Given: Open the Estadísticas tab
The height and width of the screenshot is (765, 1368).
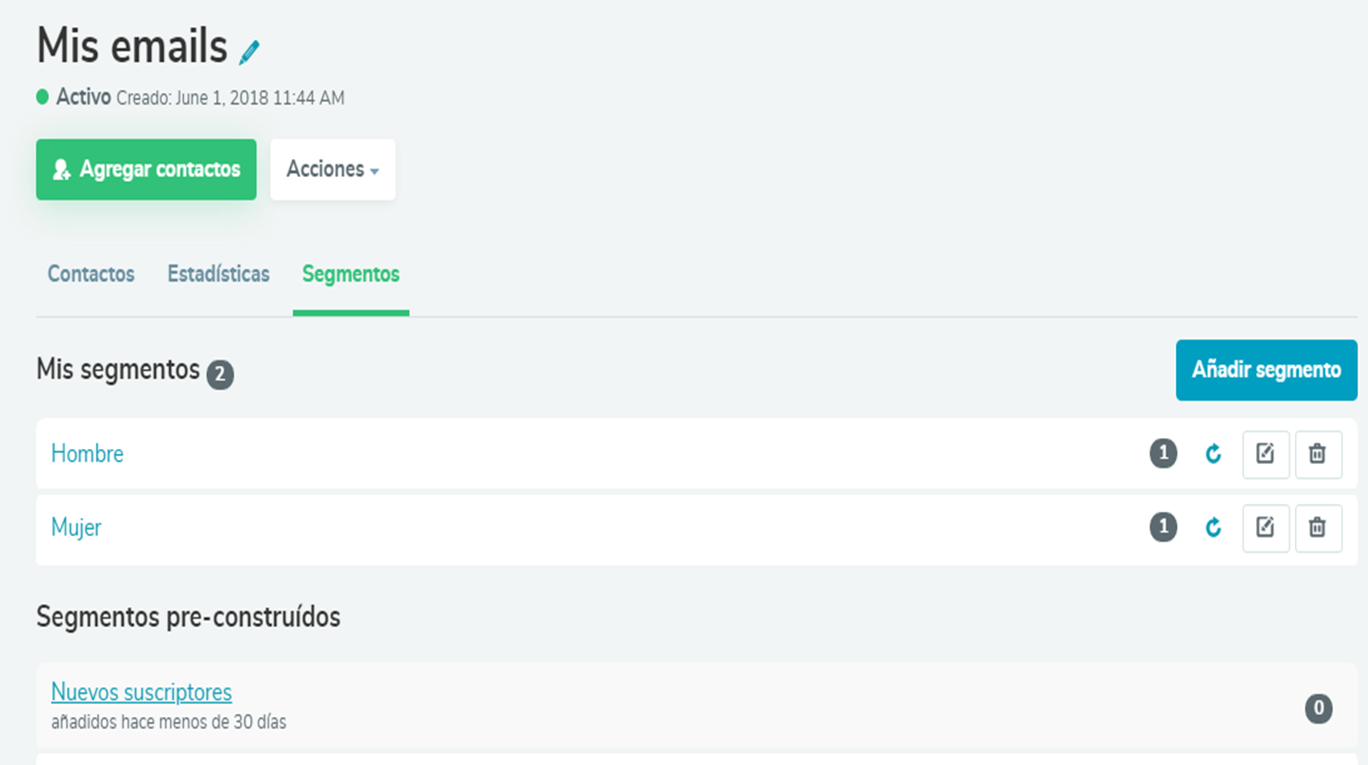Looking at the screenshot, I should (x=218, y=274).
